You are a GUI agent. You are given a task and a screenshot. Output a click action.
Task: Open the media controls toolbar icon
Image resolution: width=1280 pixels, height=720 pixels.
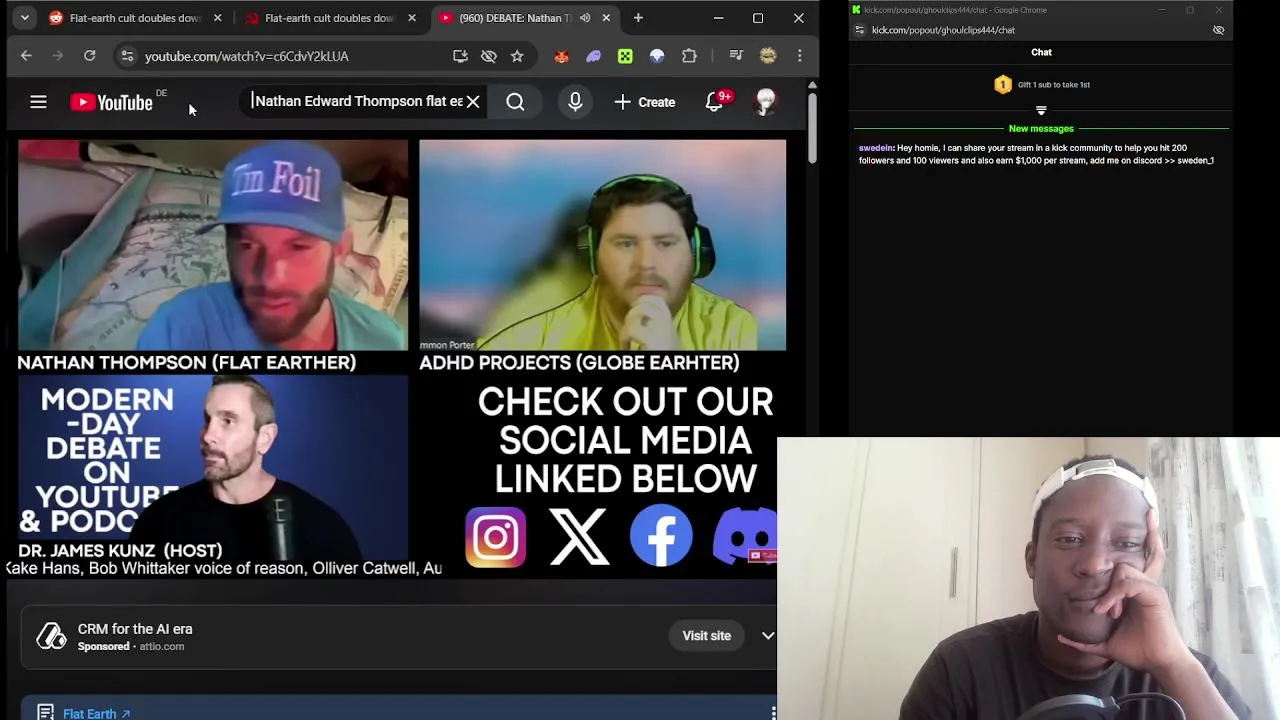[x=736, y=56]
